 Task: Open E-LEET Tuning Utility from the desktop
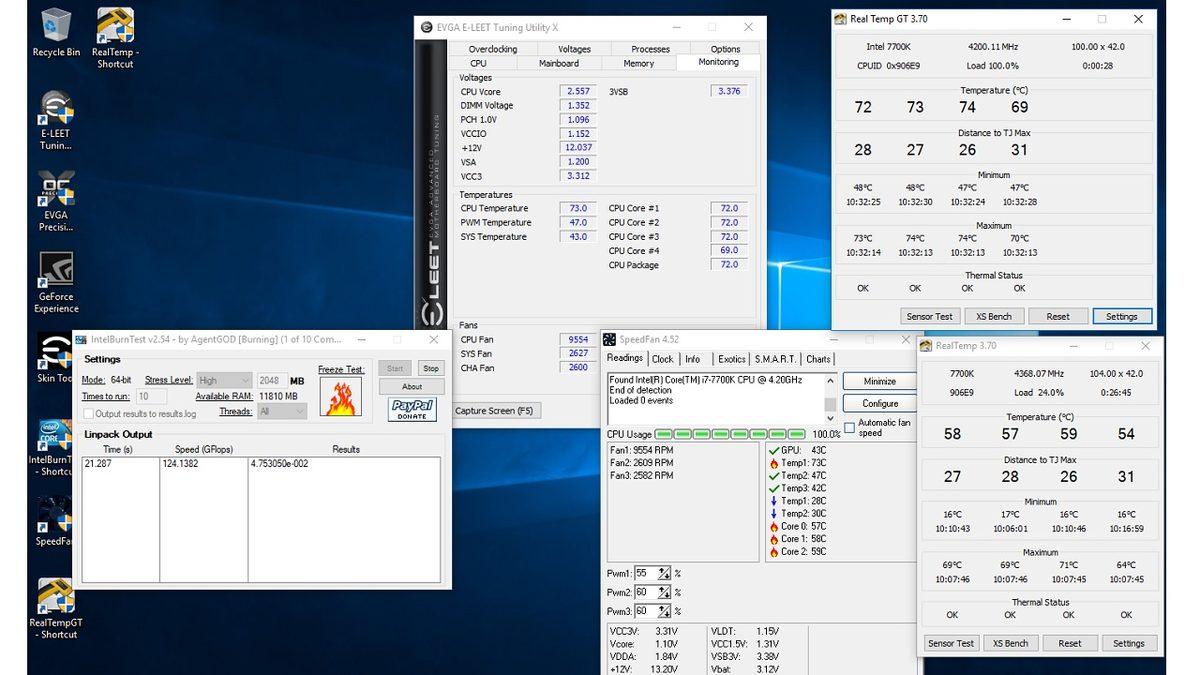(55, 110)
